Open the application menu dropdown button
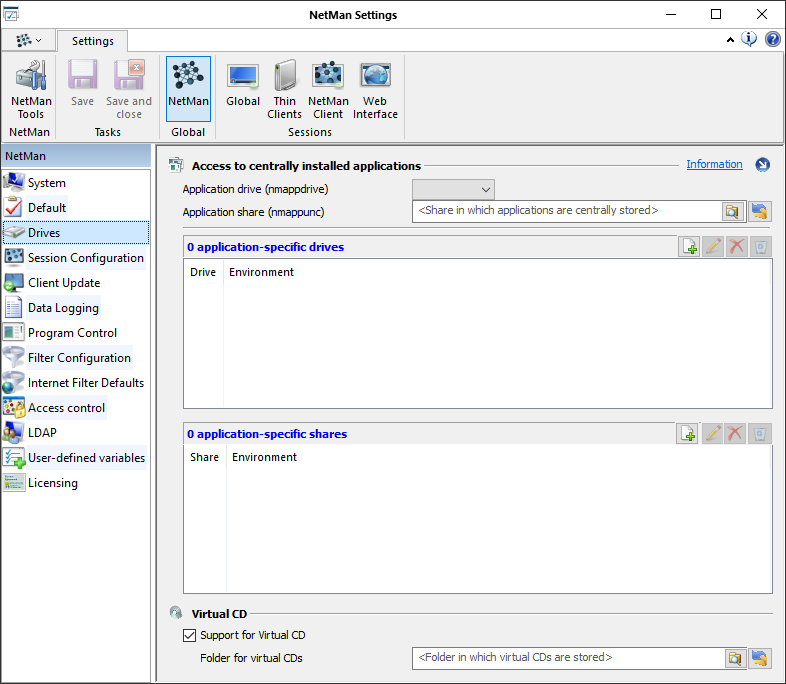786x684 pixels. (28, 40)
